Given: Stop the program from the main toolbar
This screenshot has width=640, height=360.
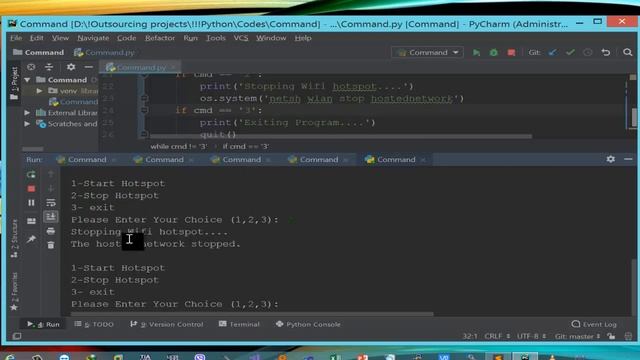Looking at the screenshot, I should click(511, 53).
